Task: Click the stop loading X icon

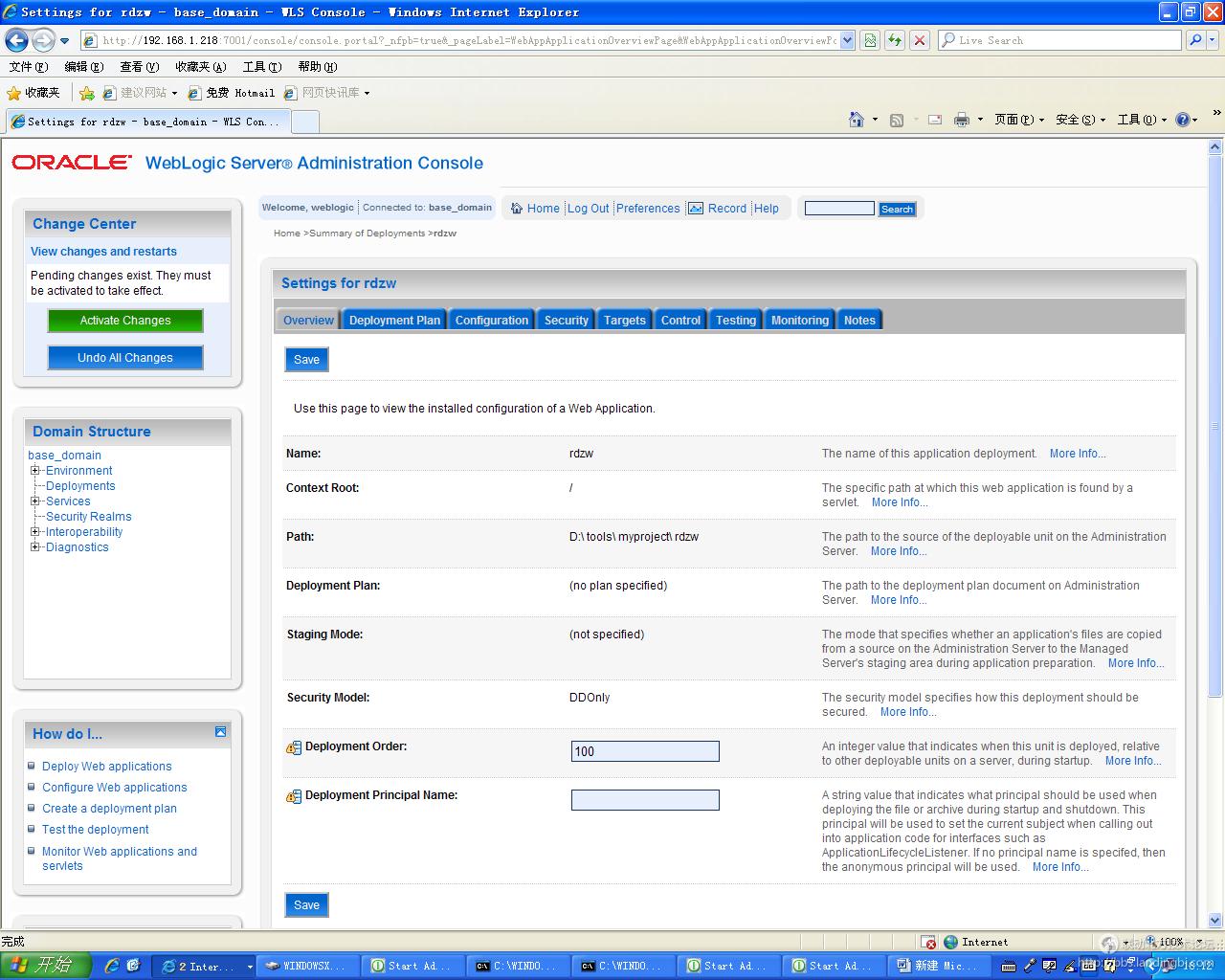Action: (920, 40)
